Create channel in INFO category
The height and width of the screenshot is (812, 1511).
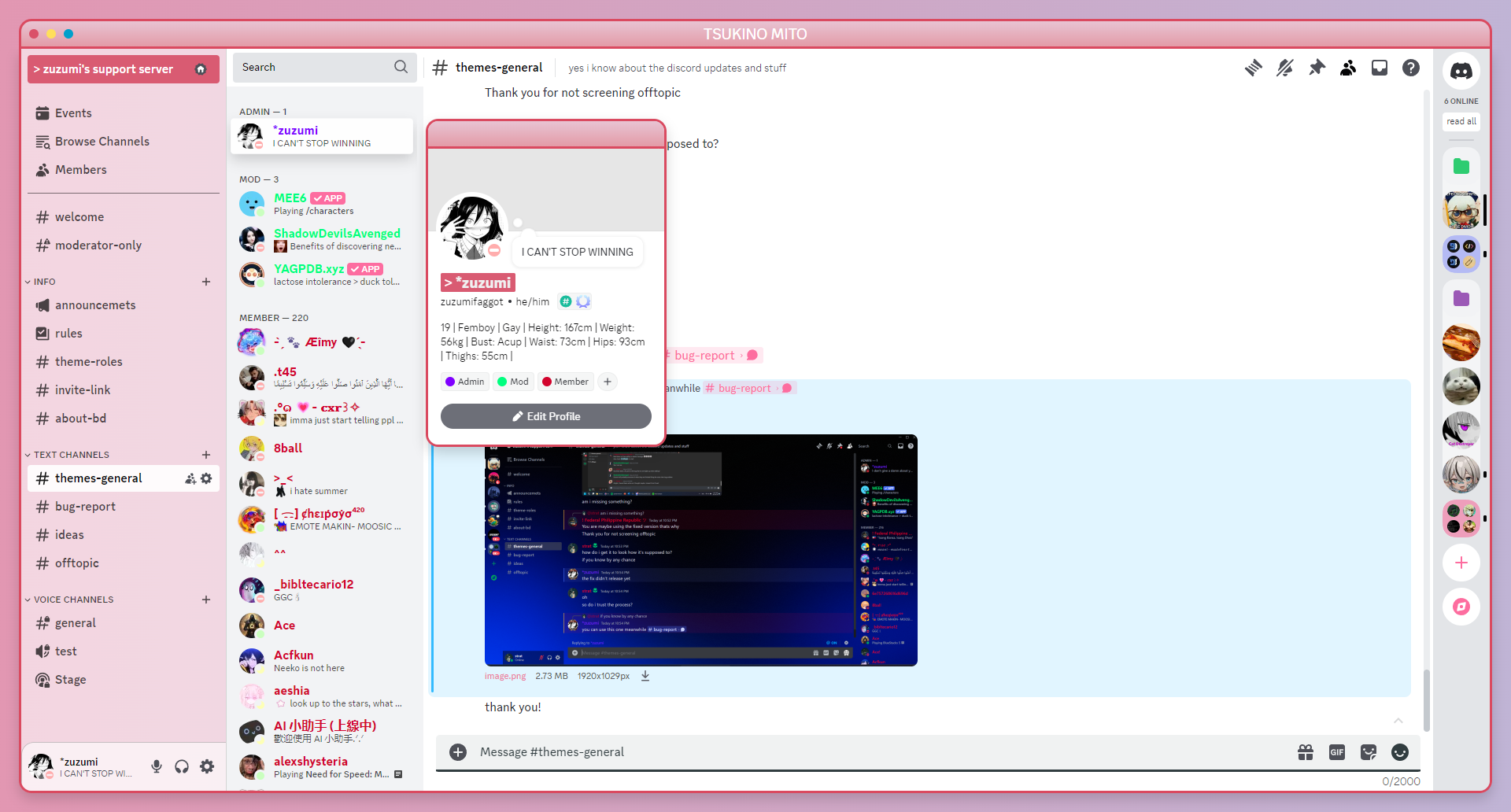point(206,282)
